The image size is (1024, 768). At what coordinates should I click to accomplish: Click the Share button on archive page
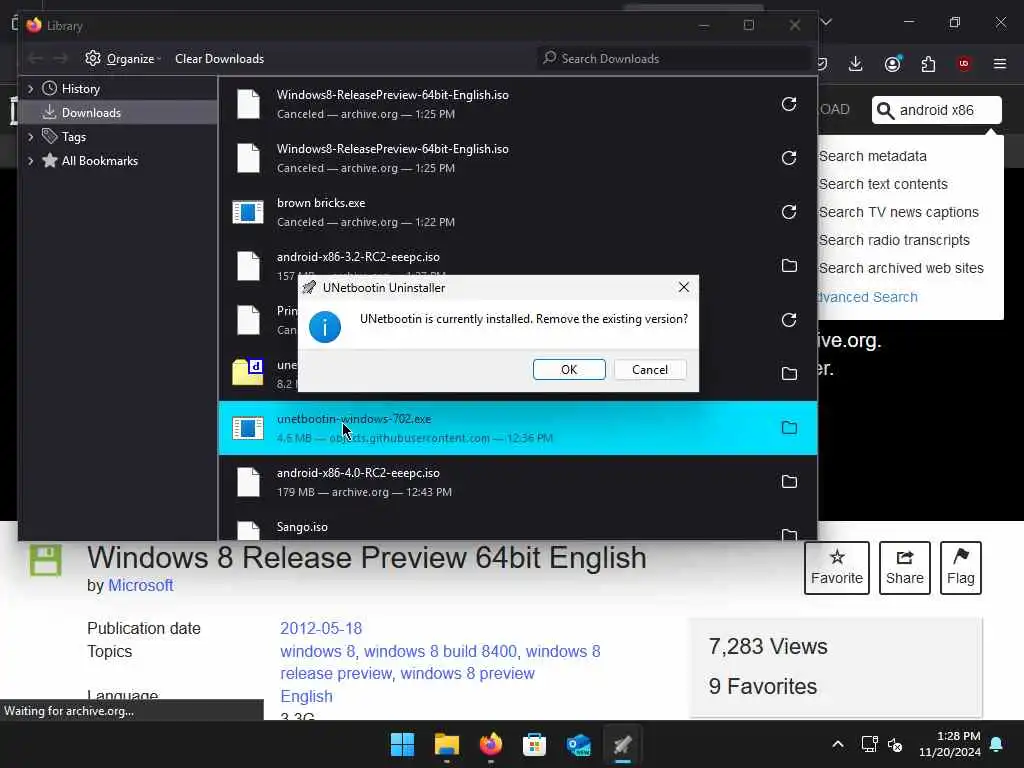[904, 568]
